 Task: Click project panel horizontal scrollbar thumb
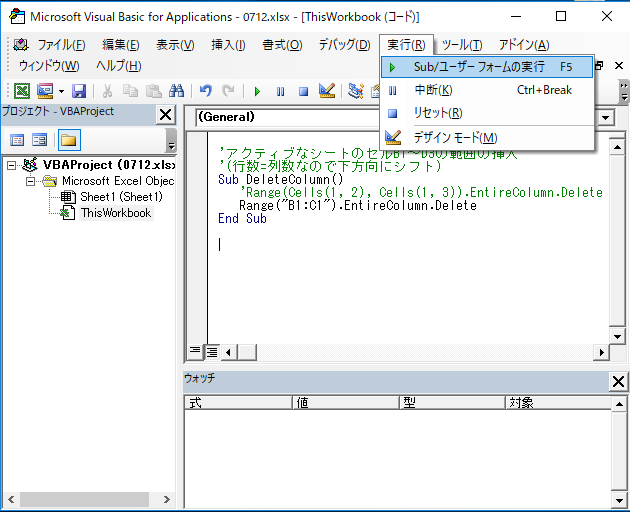pyautogui.click(x=84, y=500)
